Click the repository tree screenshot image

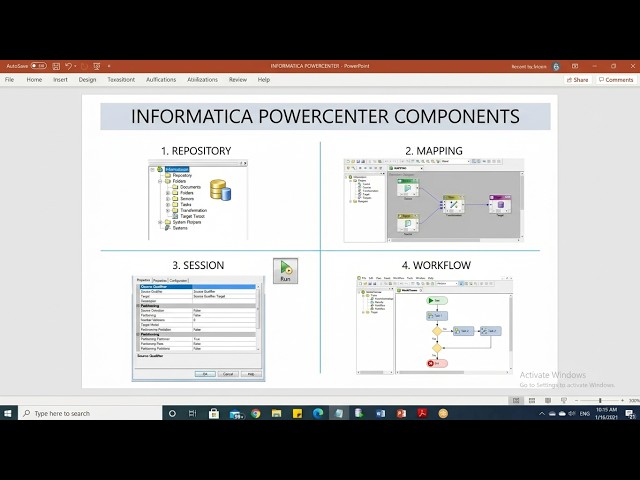[x=198, y=200]
